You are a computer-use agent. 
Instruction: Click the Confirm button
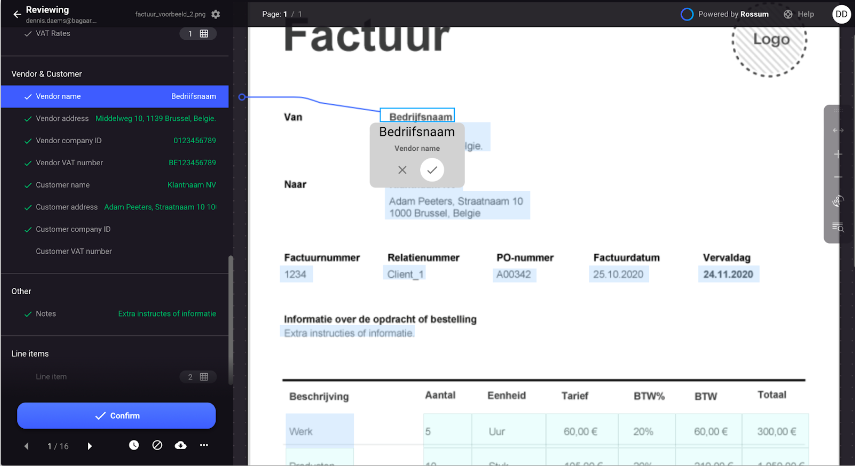point(116,415)
